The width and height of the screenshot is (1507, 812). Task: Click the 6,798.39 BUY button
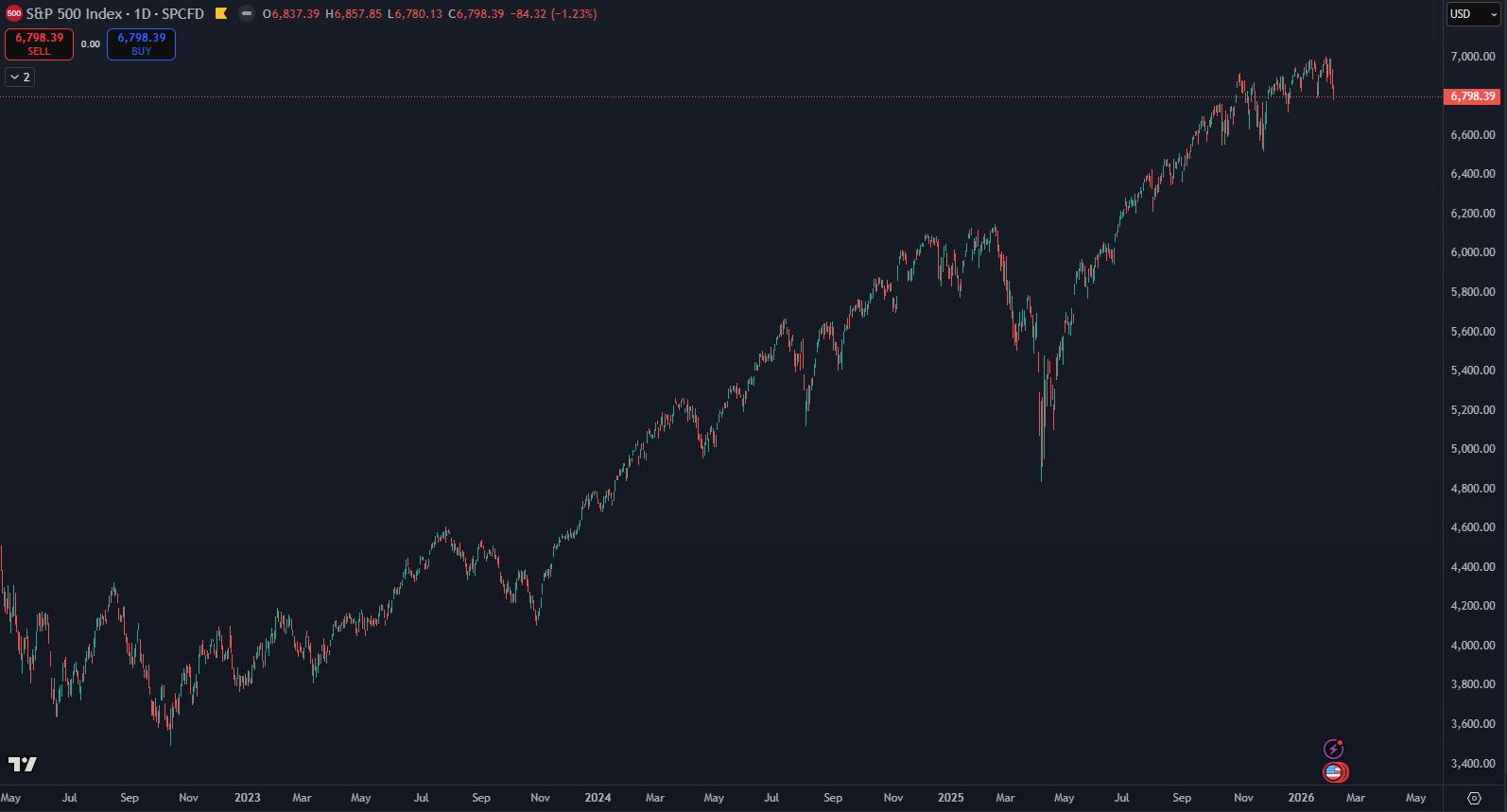(141, 43)
